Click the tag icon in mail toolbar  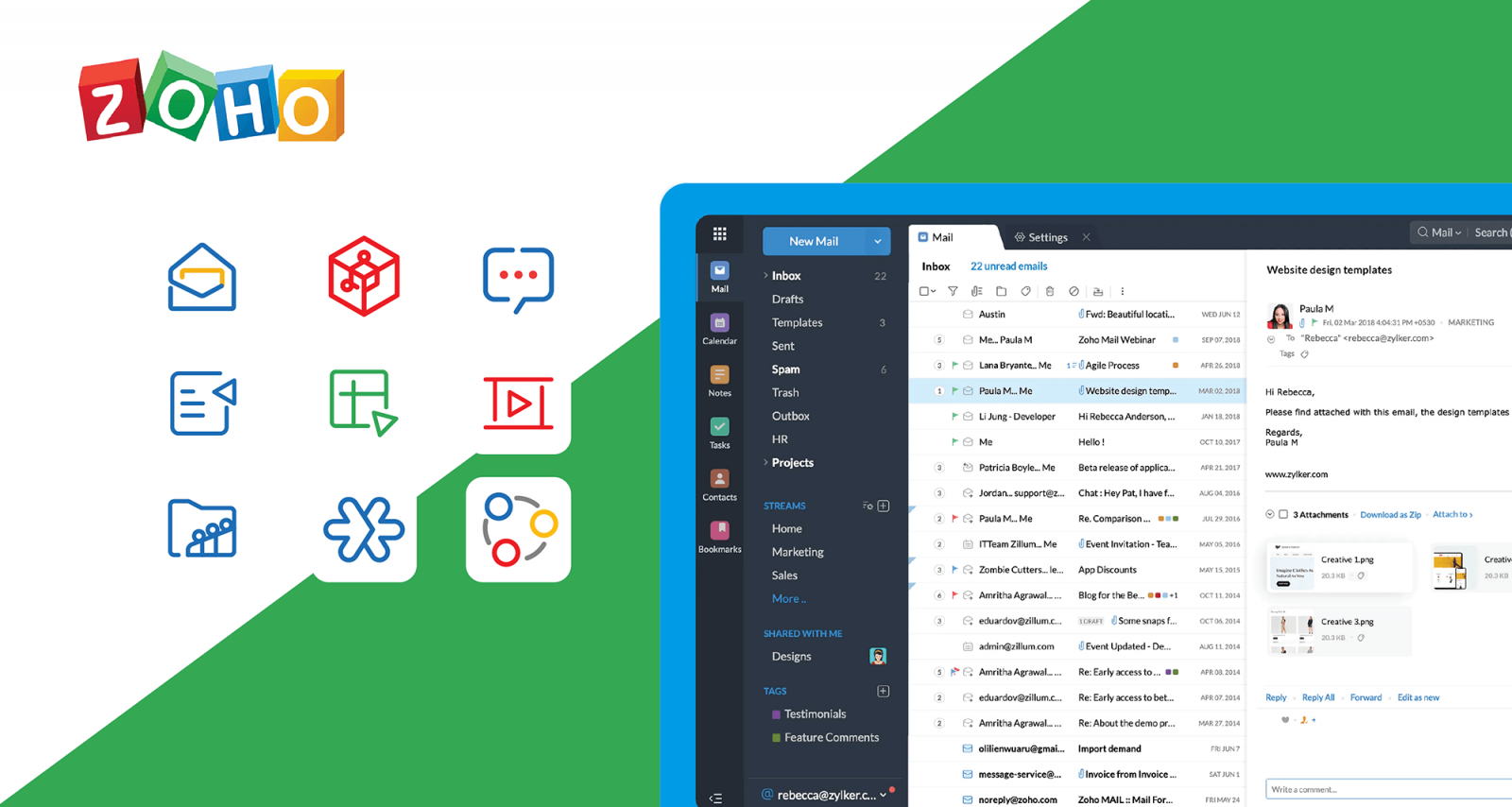tap(1025, 291)
